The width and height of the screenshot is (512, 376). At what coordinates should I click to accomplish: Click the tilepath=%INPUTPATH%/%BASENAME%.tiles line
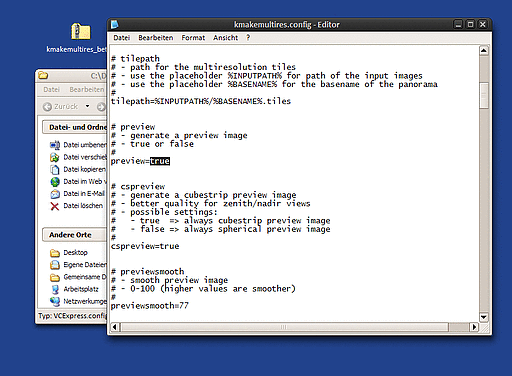201,101
